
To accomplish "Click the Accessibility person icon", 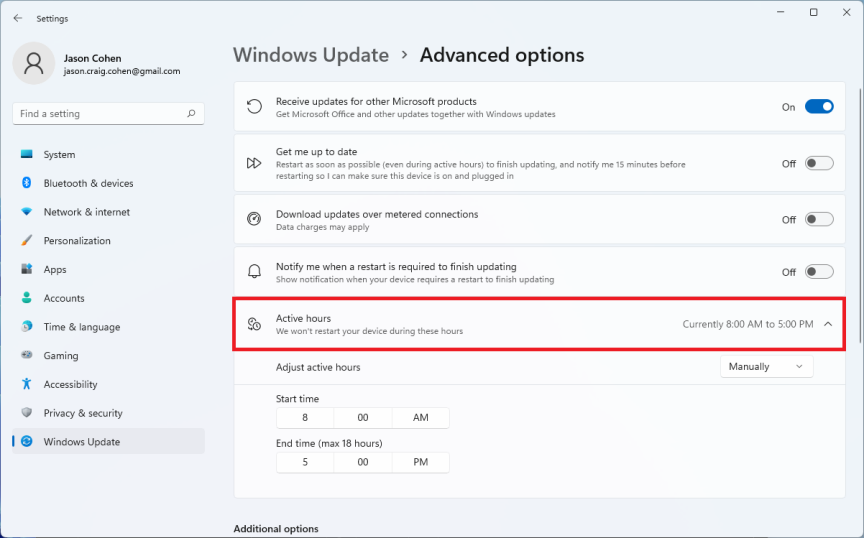I will tap(26, 384).
